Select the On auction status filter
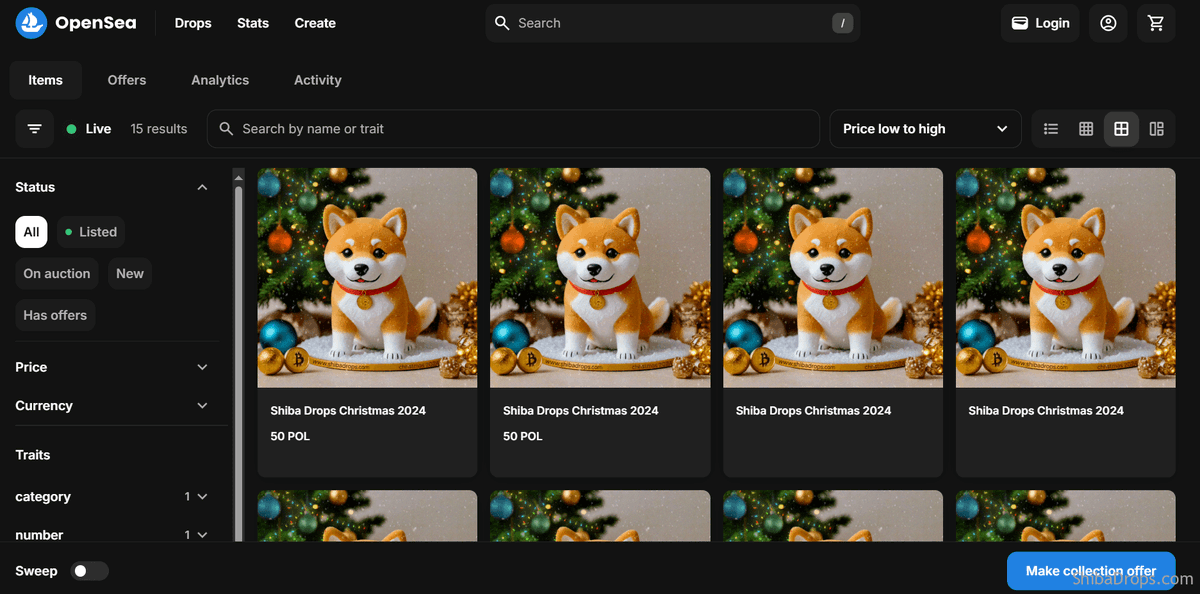 [57, 274]
